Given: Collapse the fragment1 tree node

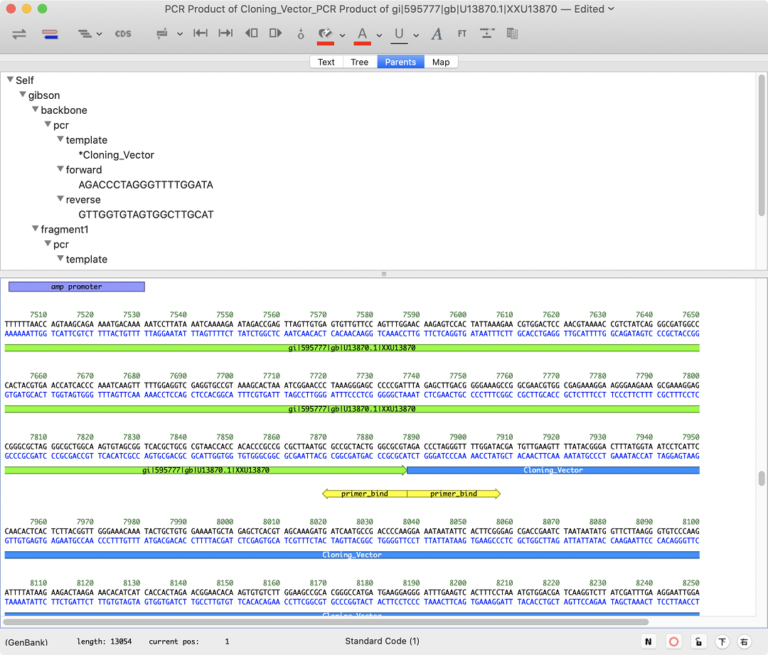Looking at the screenshot, I should (x=35, y=228).
